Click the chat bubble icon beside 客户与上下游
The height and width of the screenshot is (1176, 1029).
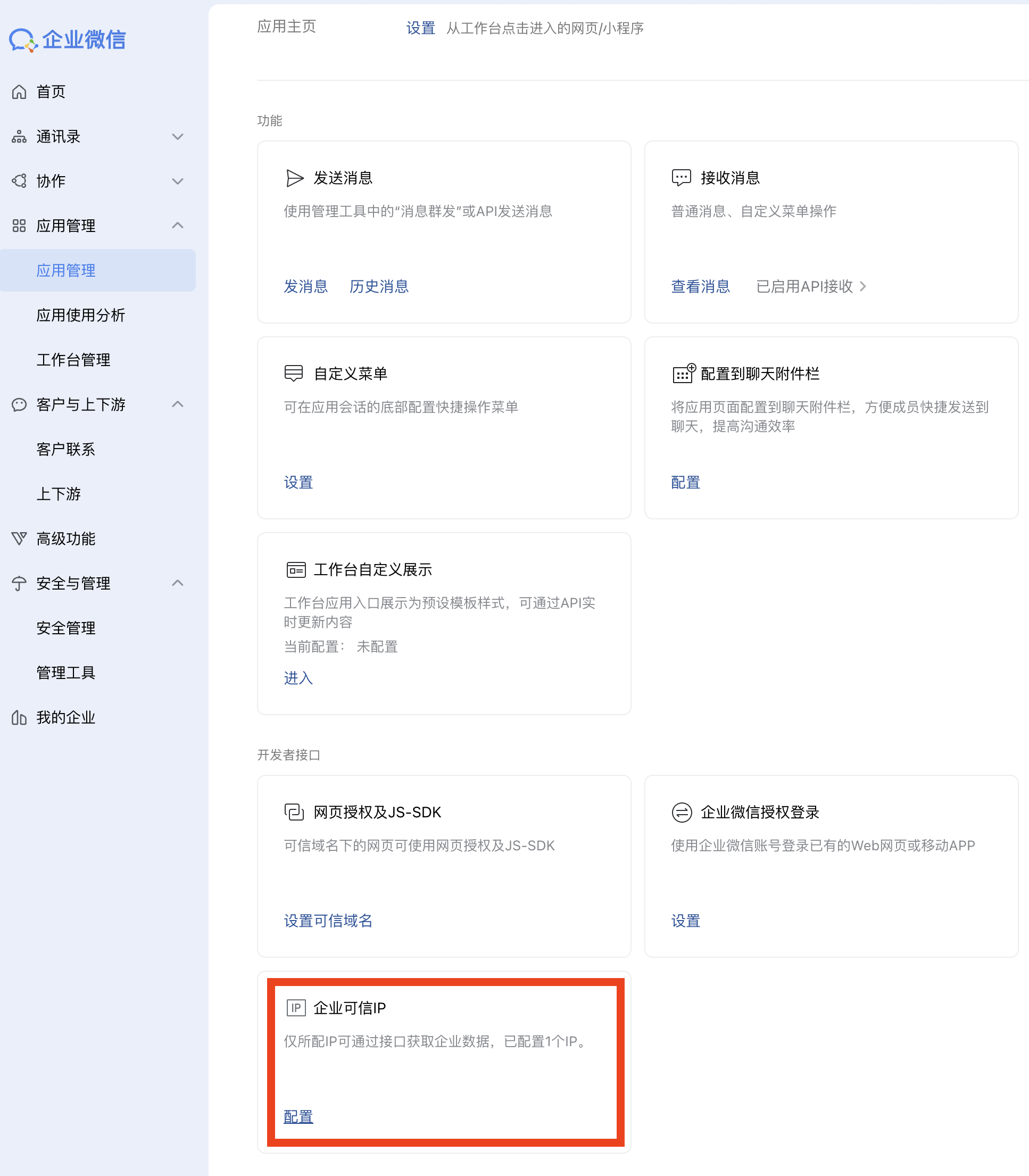(19, 404)
